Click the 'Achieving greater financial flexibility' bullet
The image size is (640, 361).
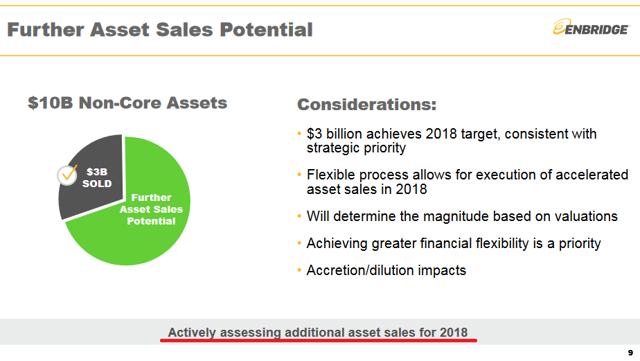pos(453,243)
